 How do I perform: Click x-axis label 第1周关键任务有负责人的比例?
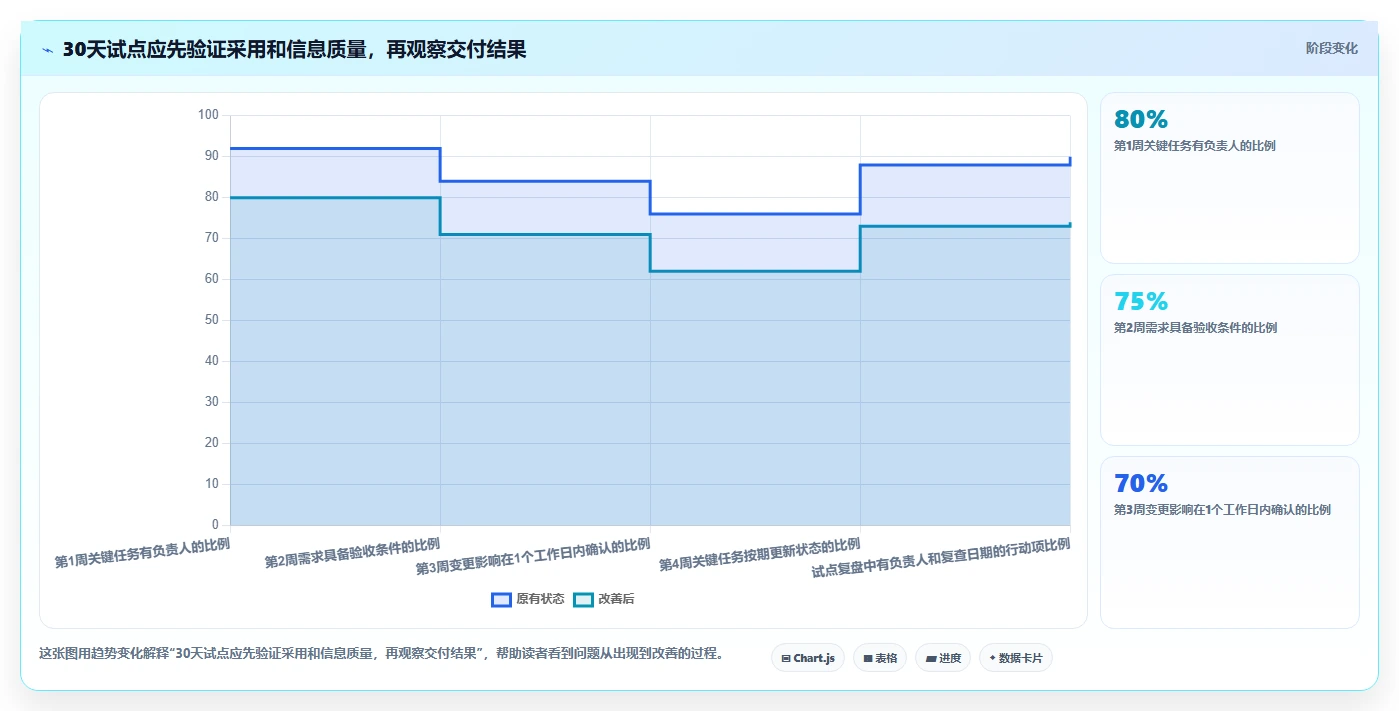click(x=142, y=554)
